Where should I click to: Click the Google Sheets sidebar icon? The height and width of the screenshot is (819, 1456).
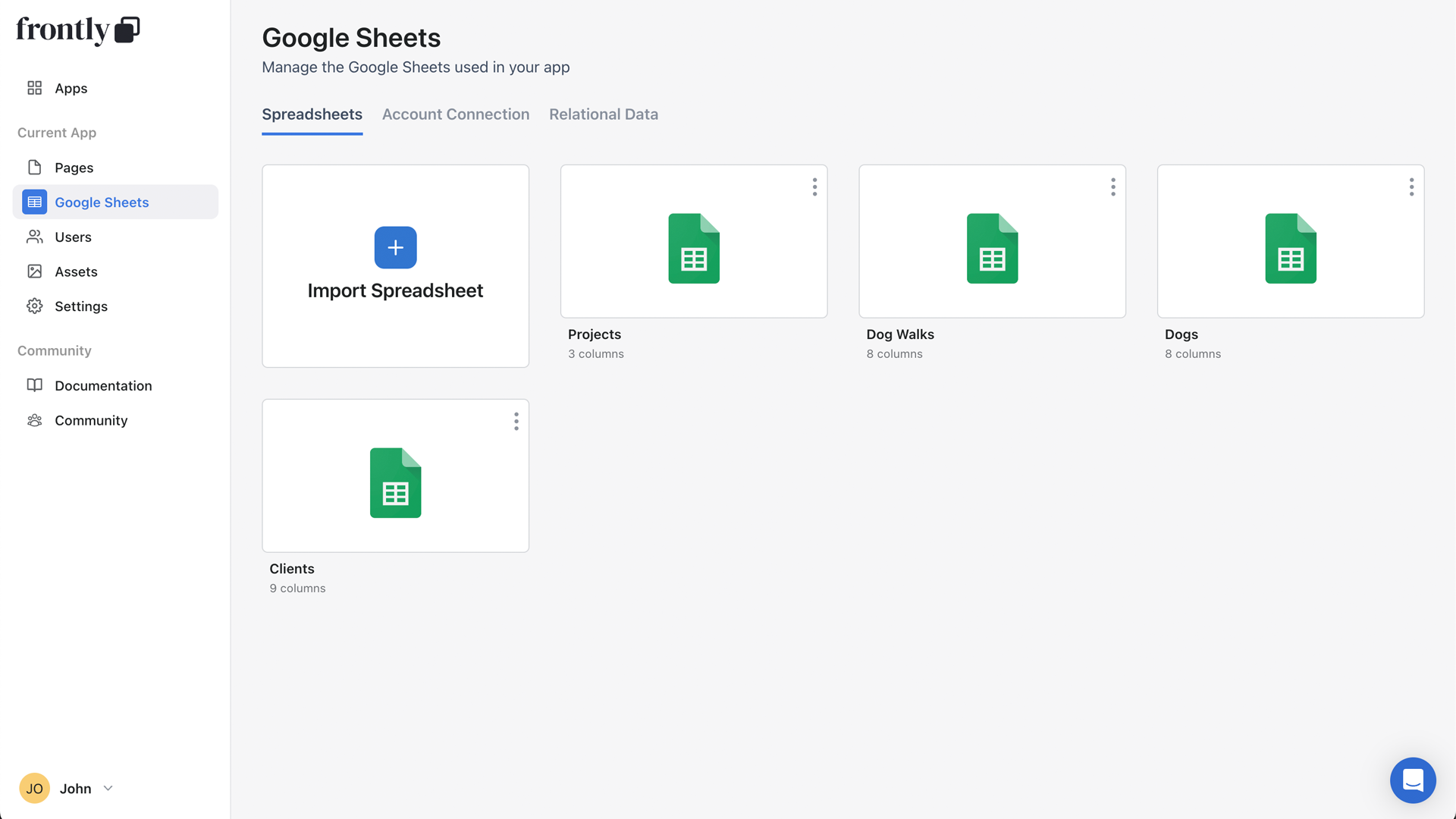pos(34,202)
